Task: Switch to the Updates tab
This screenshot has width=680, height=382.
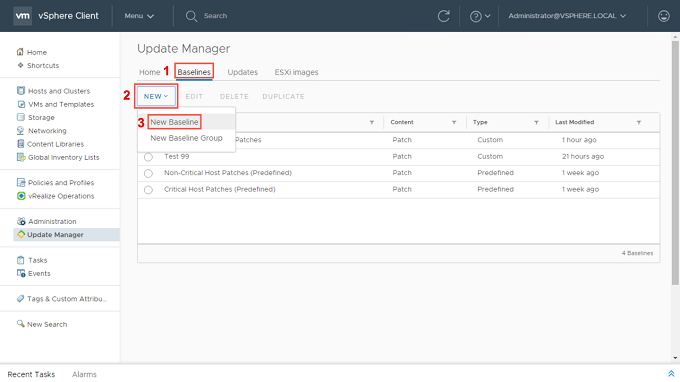Action: (242, 72)
